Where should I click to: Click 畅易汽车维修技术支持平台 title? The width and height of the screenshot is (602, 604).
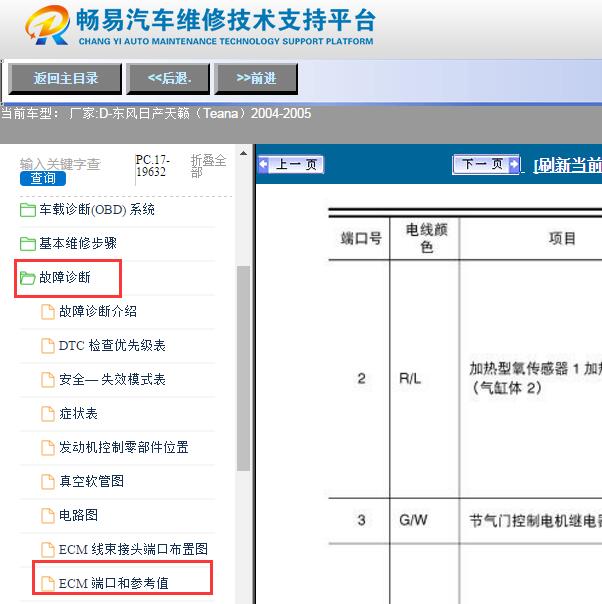[x=226, y=20]
